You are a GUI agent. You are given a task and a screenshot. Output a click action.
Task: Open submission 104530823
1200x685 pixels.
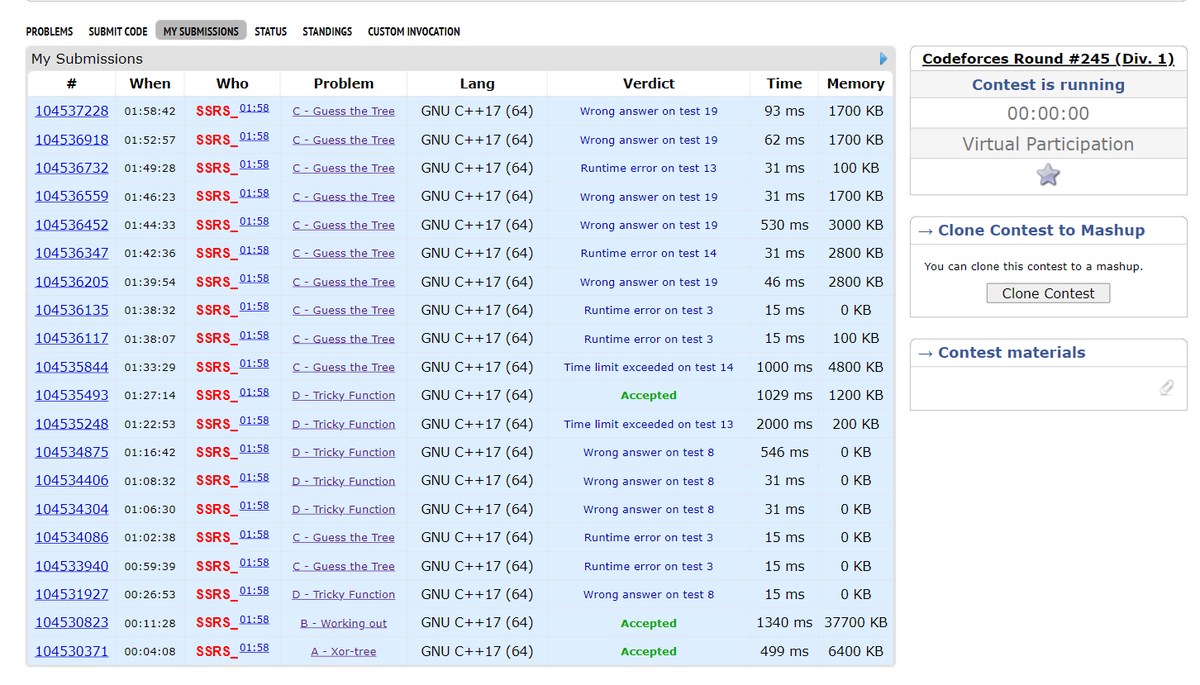72,622
